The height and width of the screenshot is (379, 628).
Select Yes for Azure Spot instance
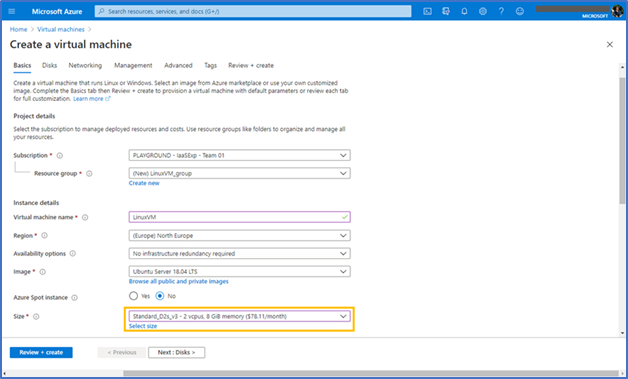[133, 296]
